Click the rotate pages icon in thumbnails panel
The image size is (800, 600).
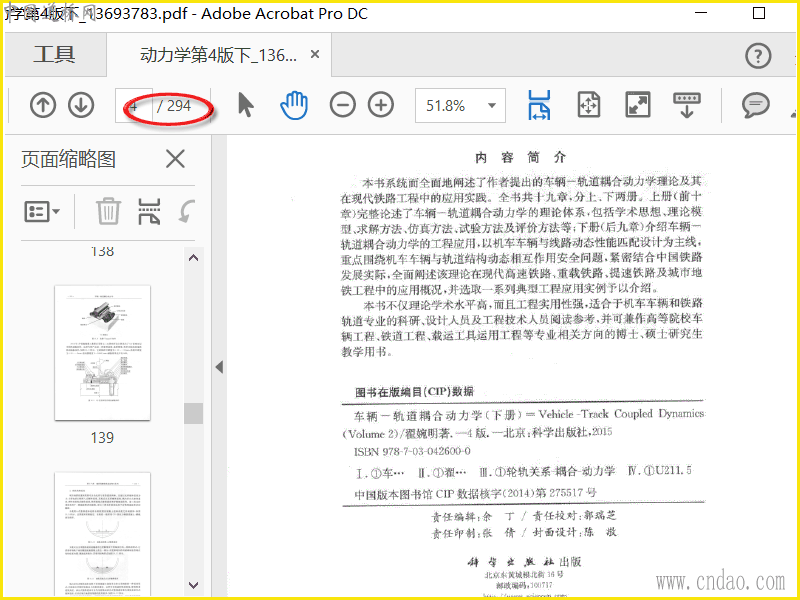click(x=187, y=211)
